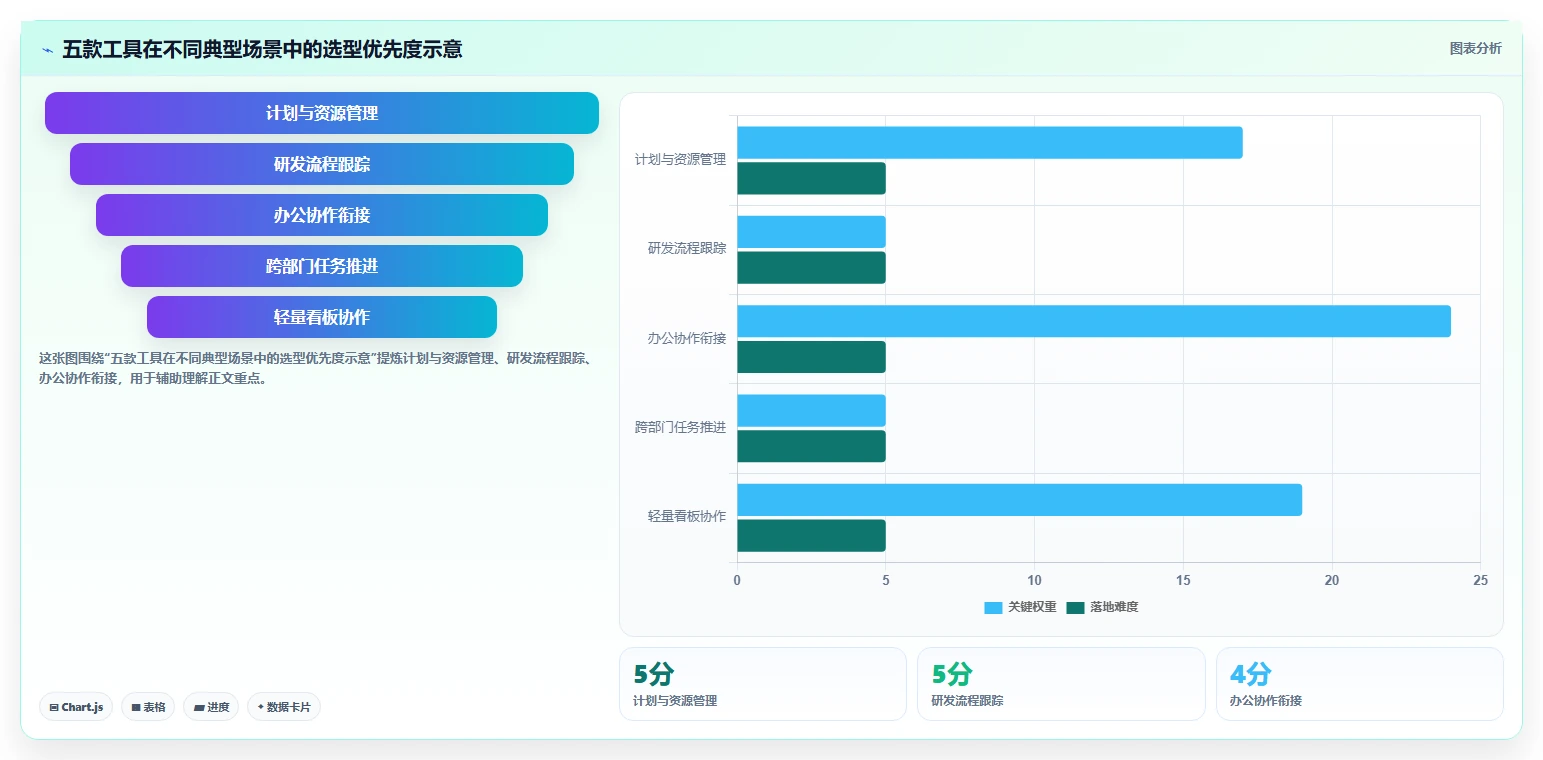Click the 关键权重 bar for 跨部门任务推进
The image size is (1543, 760).
pos(812,411)
